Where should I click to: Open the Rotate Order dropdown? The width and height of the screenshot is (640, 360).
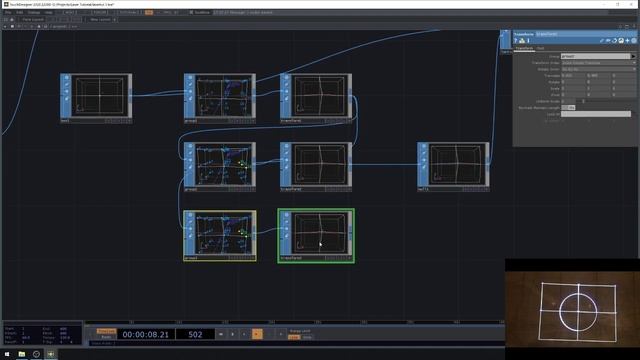point(599,69)
